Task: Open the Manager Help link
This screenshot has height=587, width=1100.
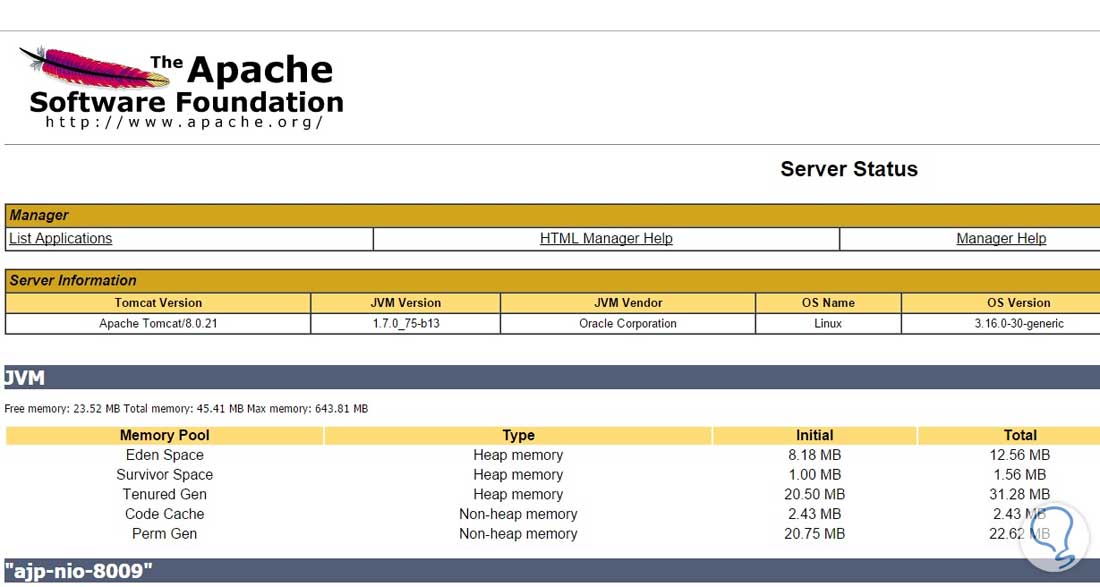Action: tap(1001, 238)
